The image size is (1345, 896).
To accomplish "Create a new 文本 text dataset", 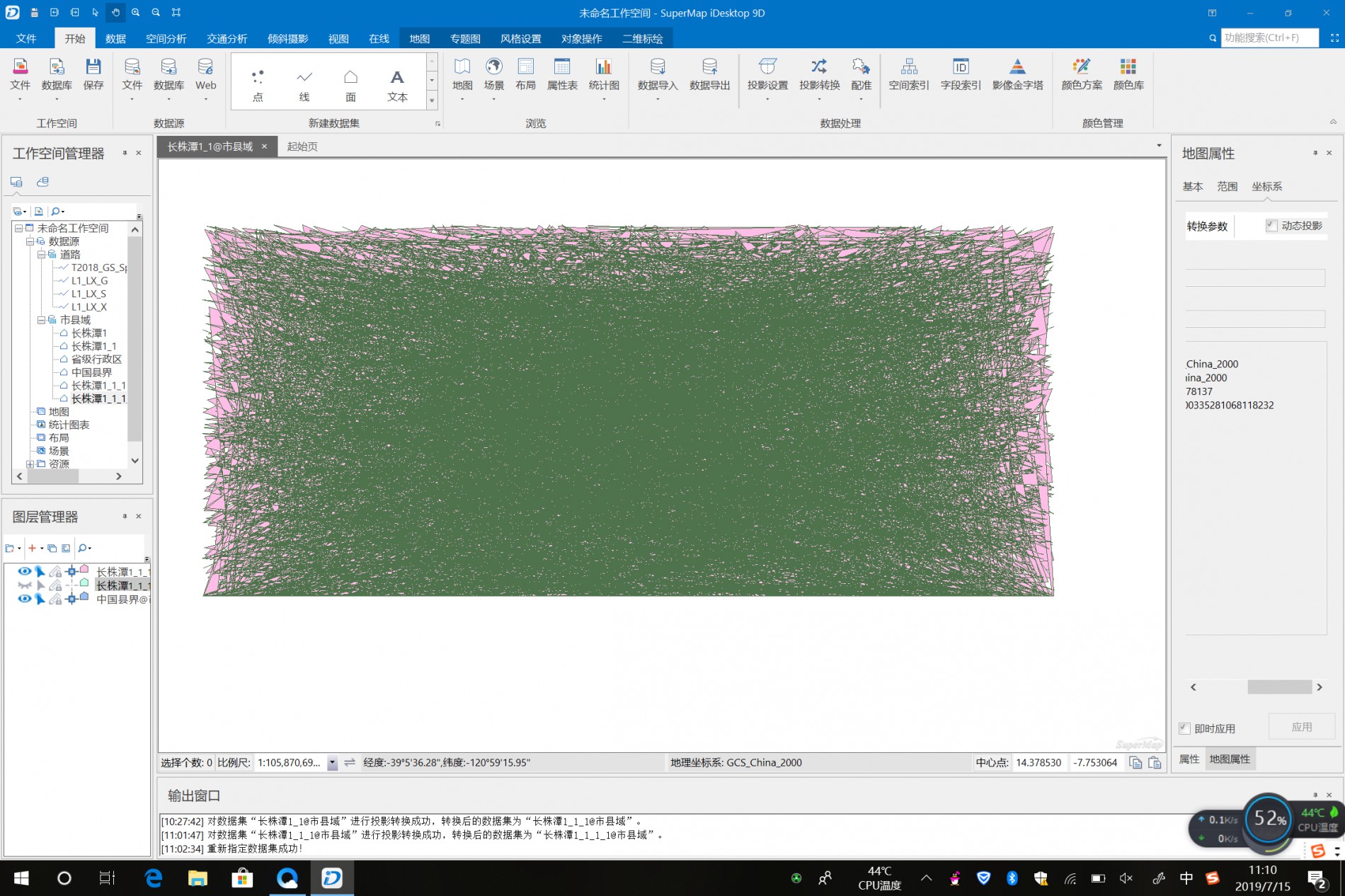I will (397, 86).
